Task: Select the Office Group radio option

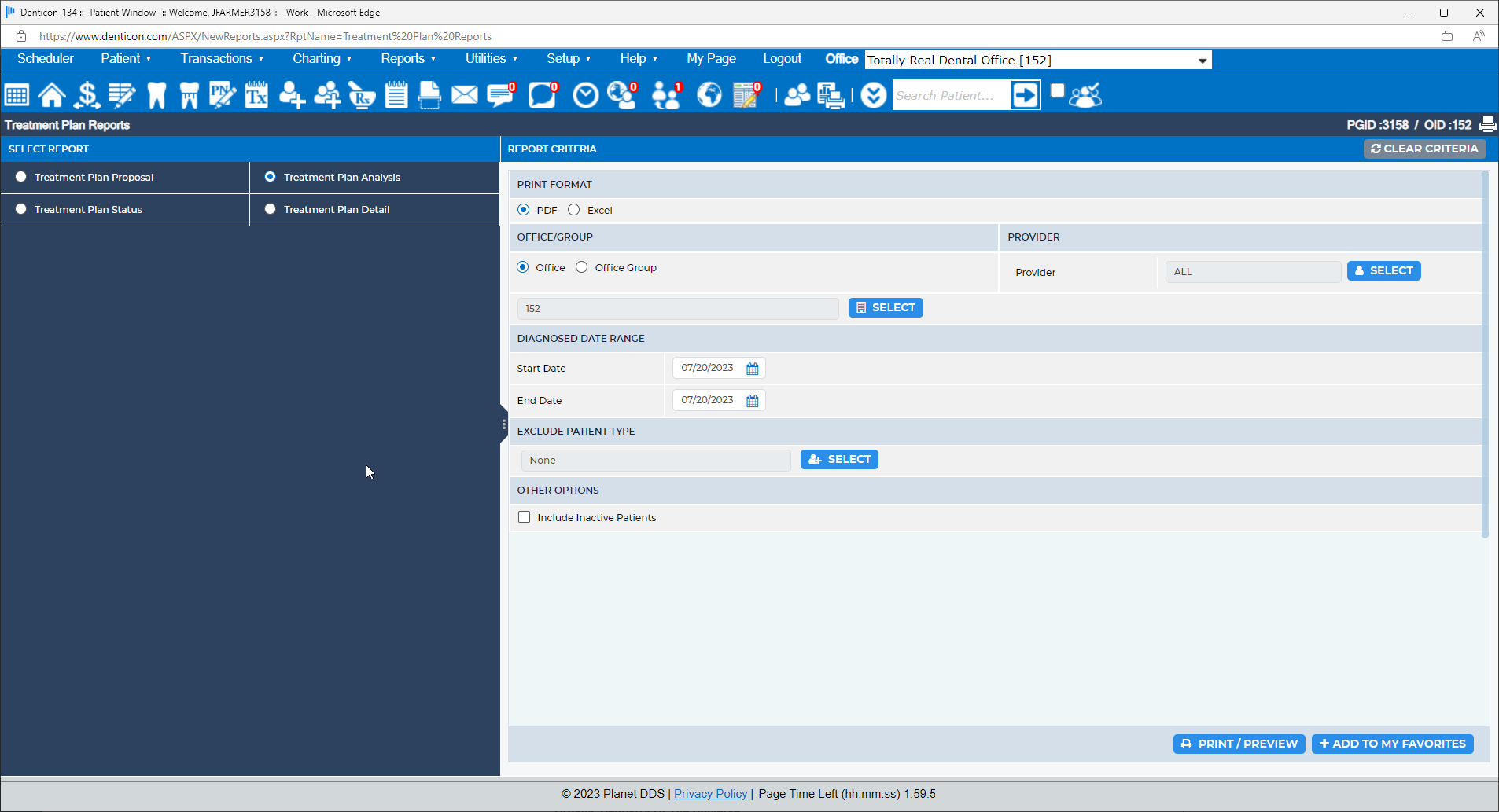Action: [x=582, y=267]
